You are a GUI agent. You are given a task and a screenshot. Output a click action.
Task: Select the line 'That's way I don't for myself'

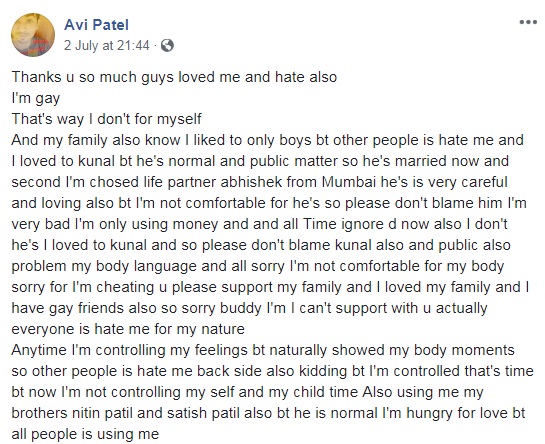coord(106,119)
